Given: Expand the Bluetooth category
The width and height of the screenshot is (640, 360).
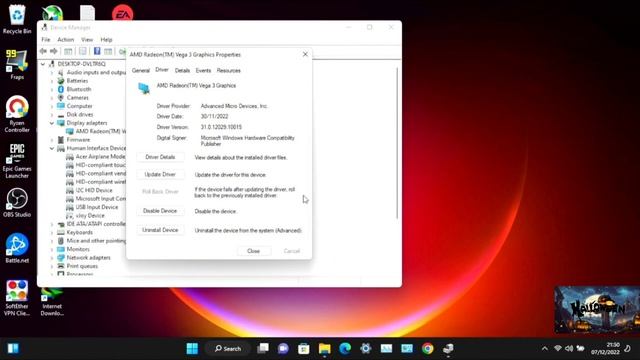Looking at the screenshot, I should [52, 89].
